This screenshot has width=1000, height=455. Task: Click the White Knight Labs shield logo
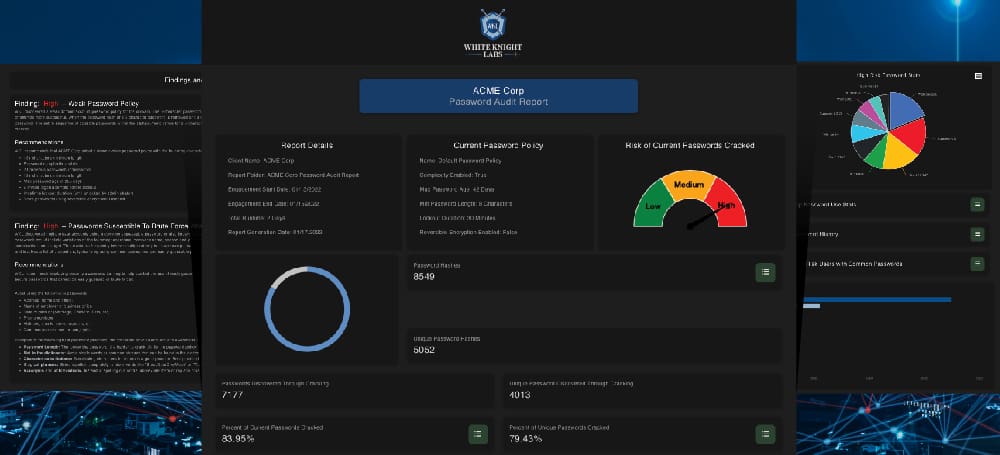tap(492, 25)
